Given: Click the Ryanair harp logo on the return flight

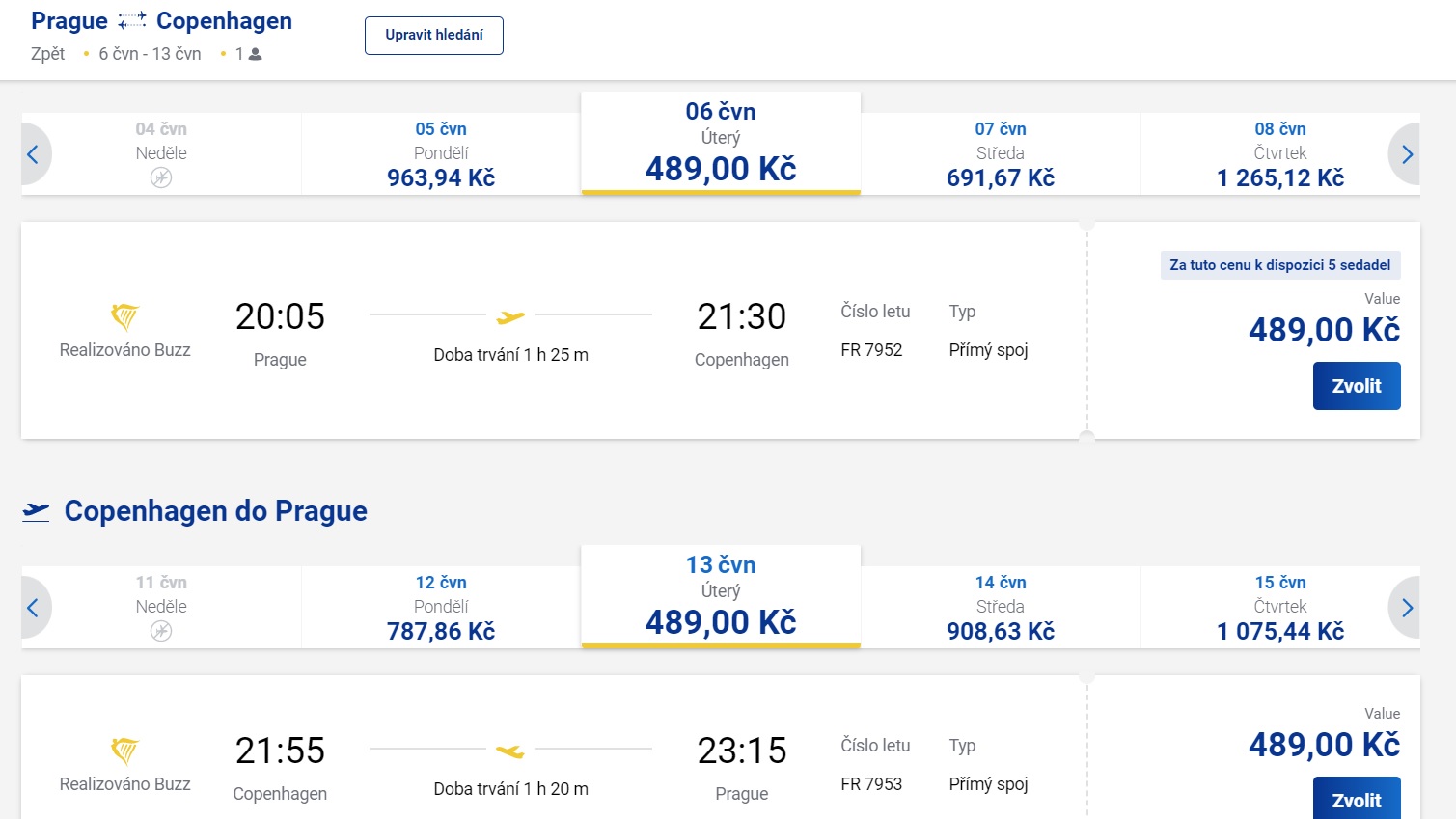Looking at the screenshot, I should click(124, 751).
